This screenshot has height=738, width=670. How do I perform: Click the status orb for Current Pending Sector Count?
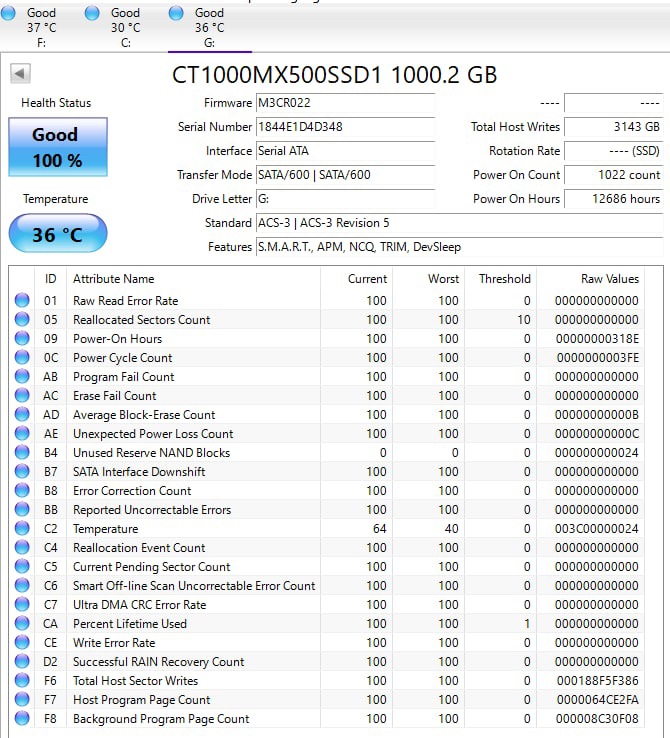[x=22, y=566]
